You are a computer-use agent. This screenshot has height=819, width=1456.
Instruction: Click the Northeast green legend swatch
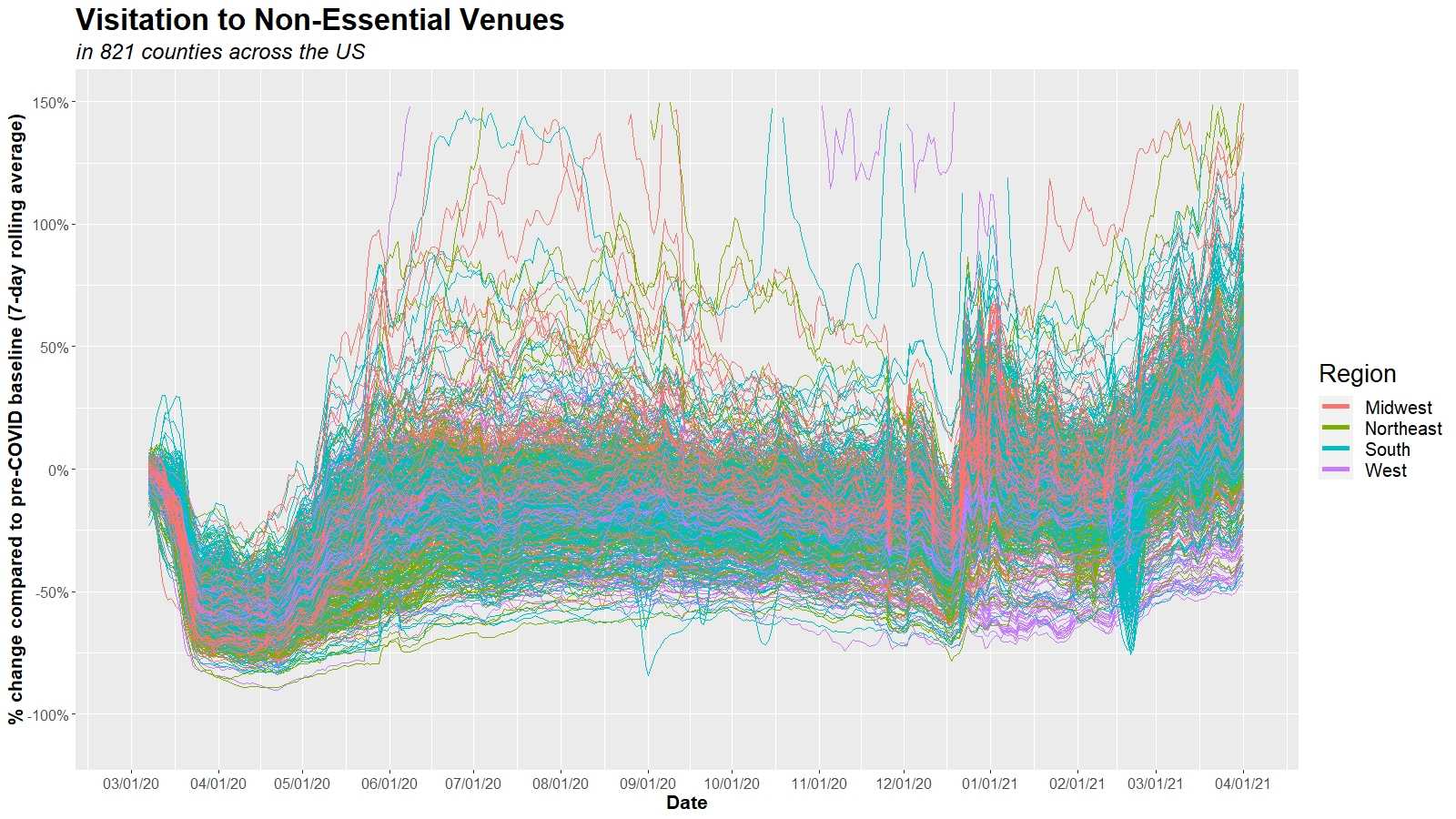tap(1336, 428)
